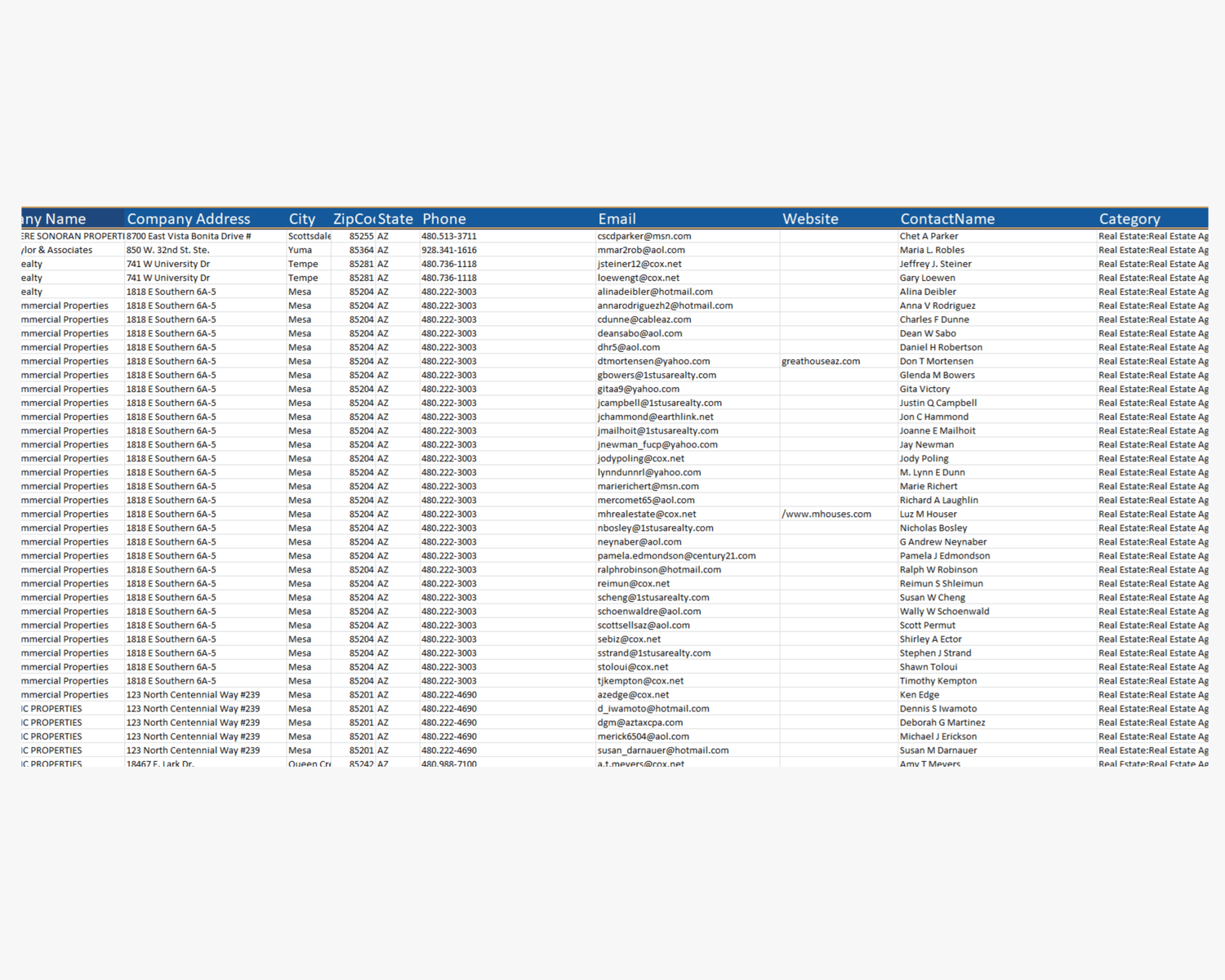Select contact Luz M Houser
Image resolution: width=1225 pixels, height=980 pixels.
coord(929,514)
